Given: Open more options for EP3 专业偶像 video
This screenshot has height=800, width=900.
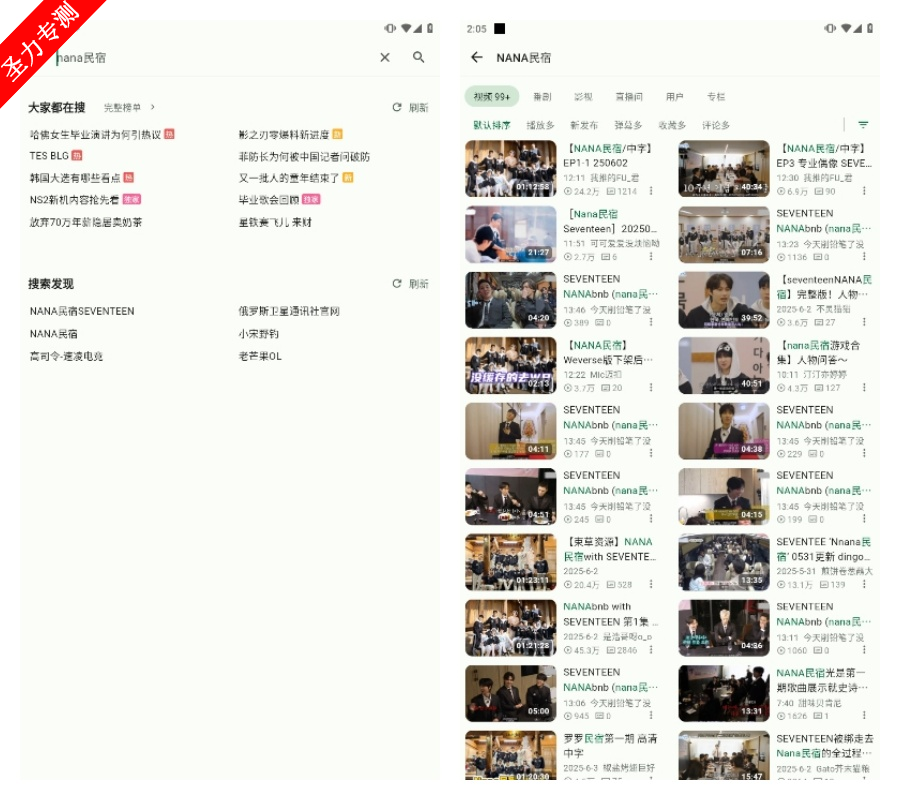Looking at the screenshot, I should [864, 191].
